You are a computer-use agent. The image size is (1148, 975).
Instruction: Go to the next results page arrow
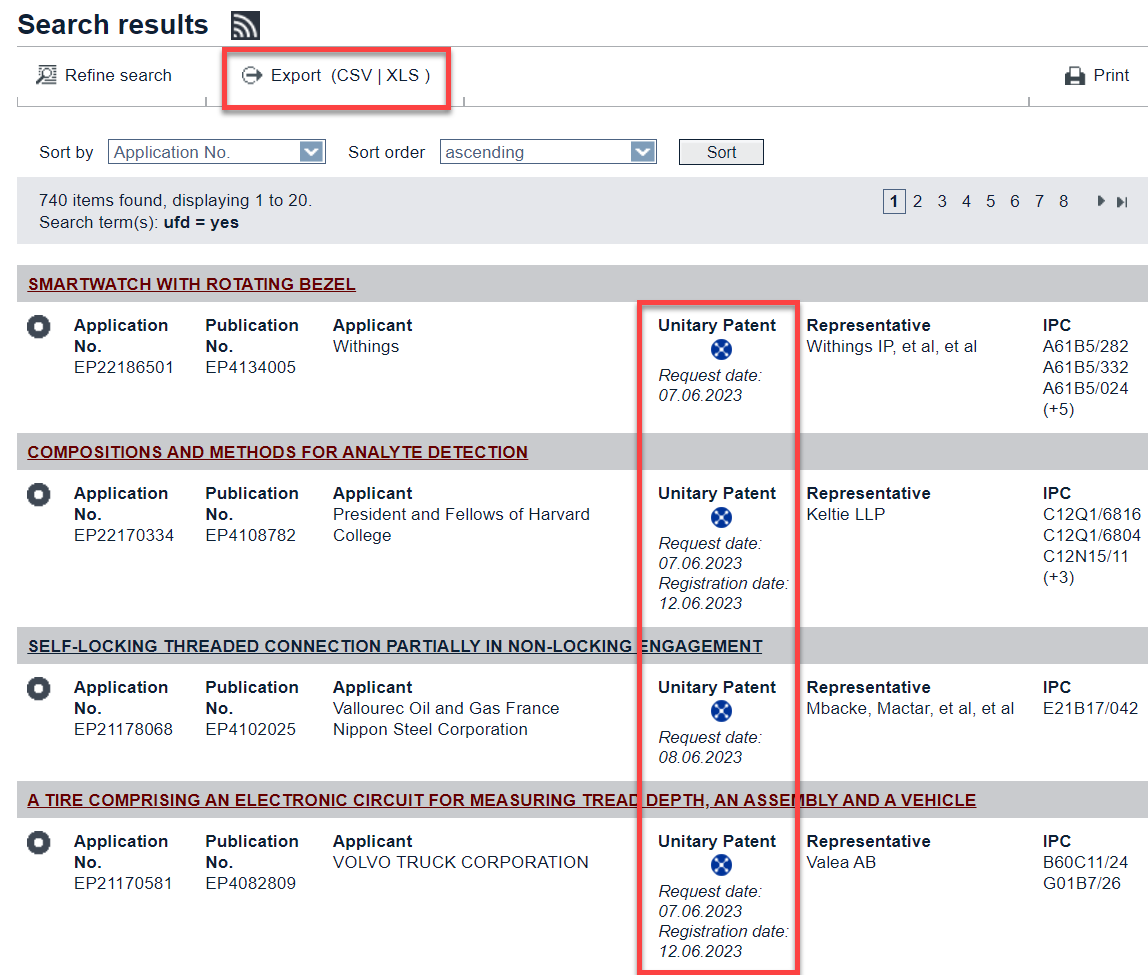(x=1101, y=201)
